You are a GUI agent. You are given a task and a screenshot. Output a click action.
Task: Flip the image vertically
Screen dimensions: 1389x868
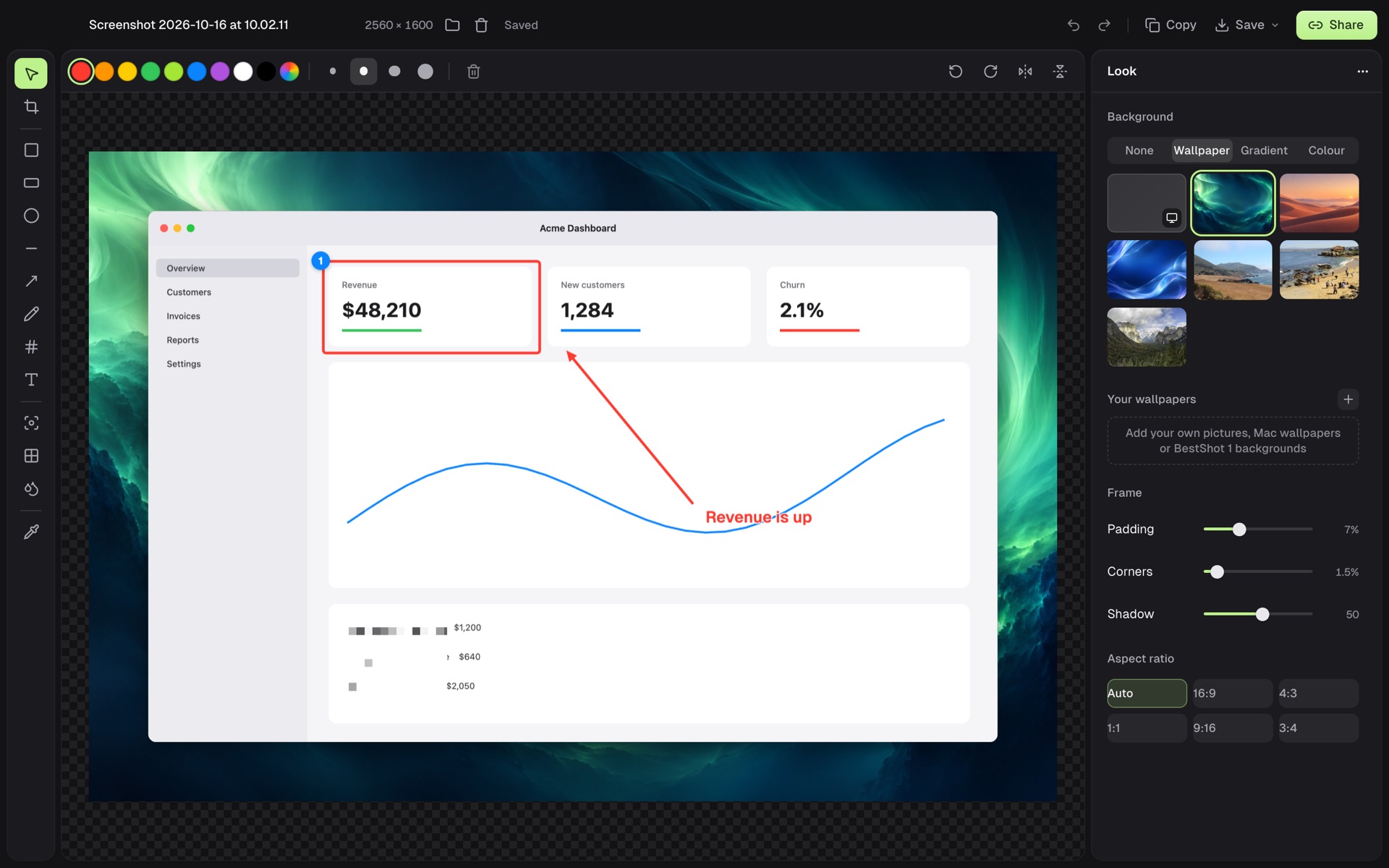pos(1060,72)
